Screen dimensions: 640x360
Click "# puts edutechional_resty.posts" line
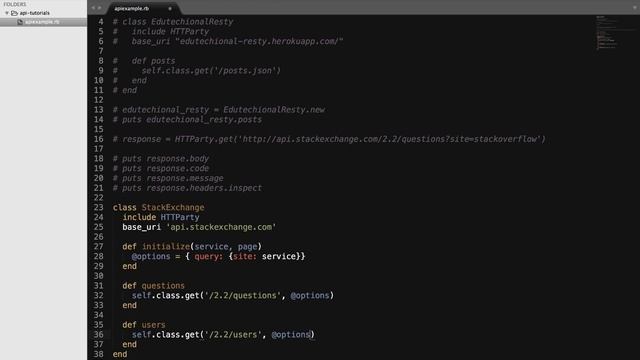(187, 120)
